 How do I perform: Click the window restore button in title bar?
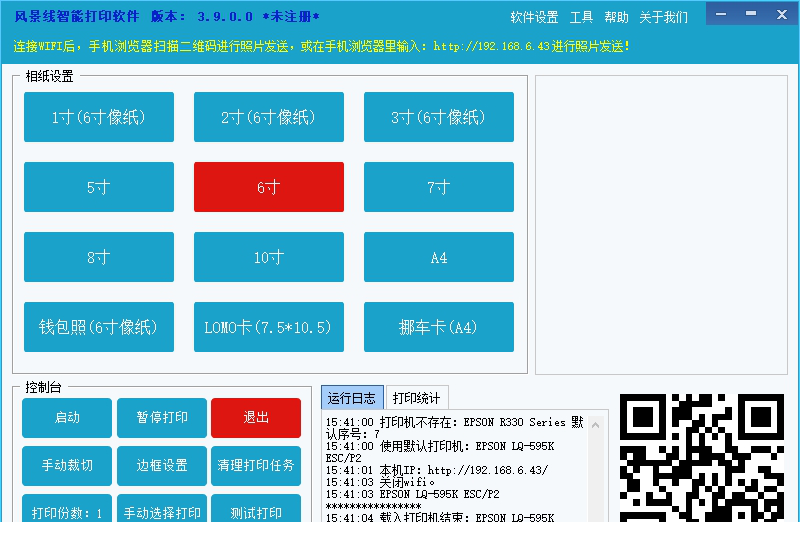(x=751, y=14)
